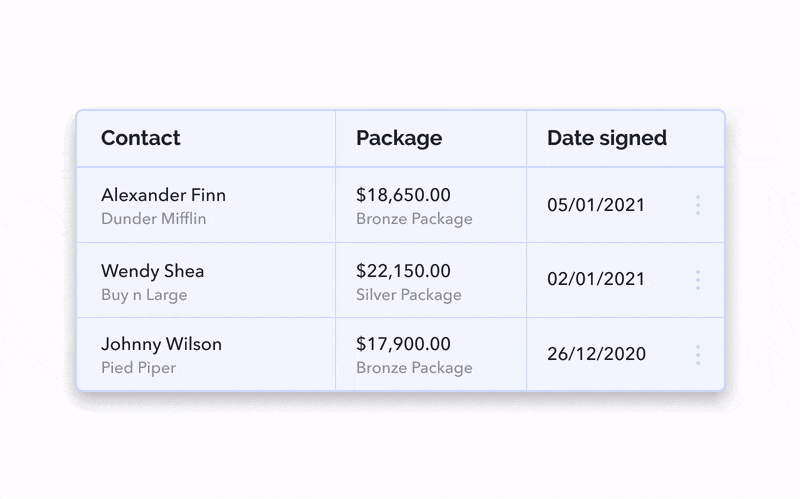Select Alexander Finn contact name
Screen dimensions: 800x499
(163, 195)
